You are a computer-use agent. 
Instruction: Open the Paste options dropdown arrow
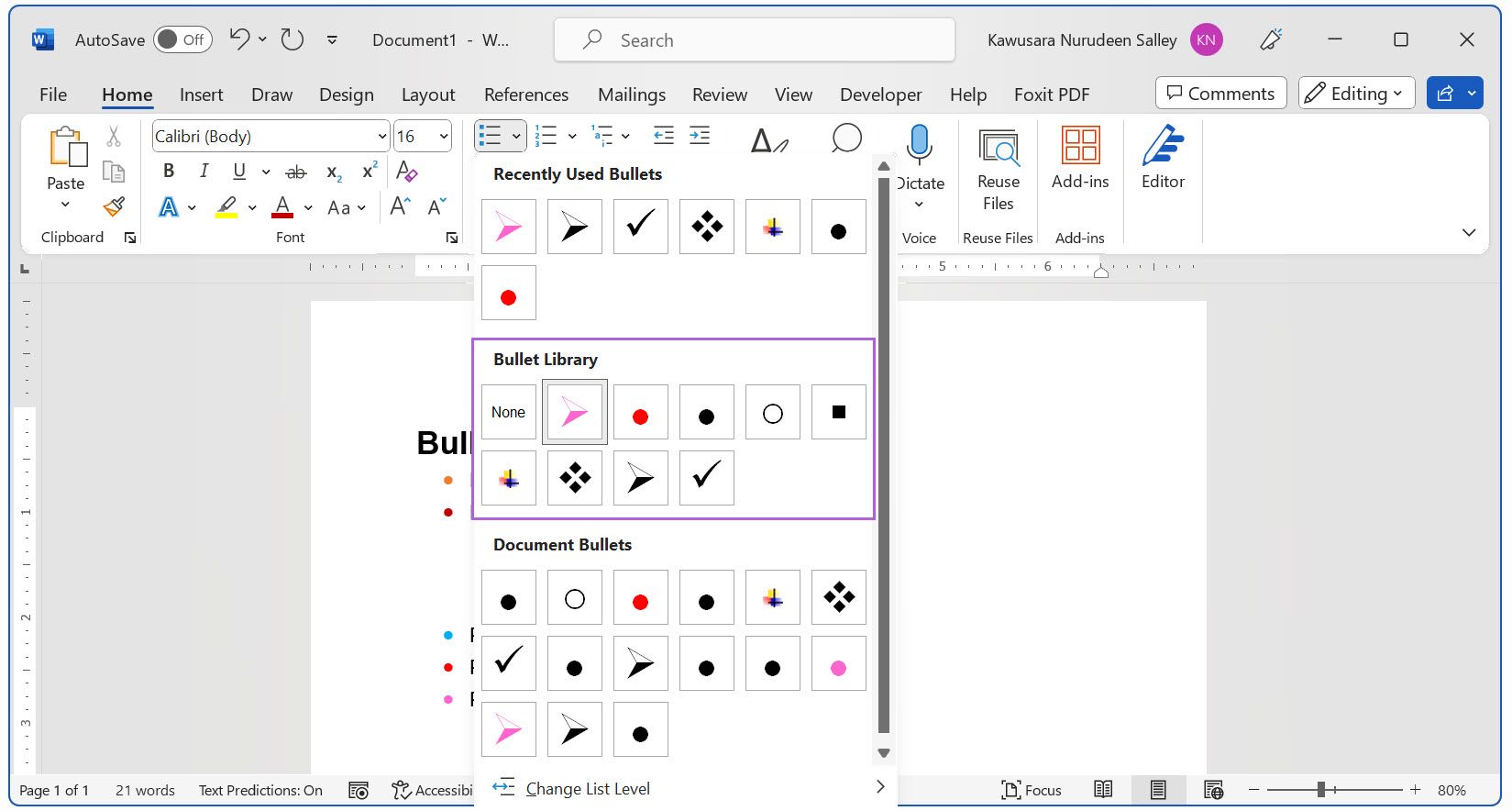coord(65,204)
